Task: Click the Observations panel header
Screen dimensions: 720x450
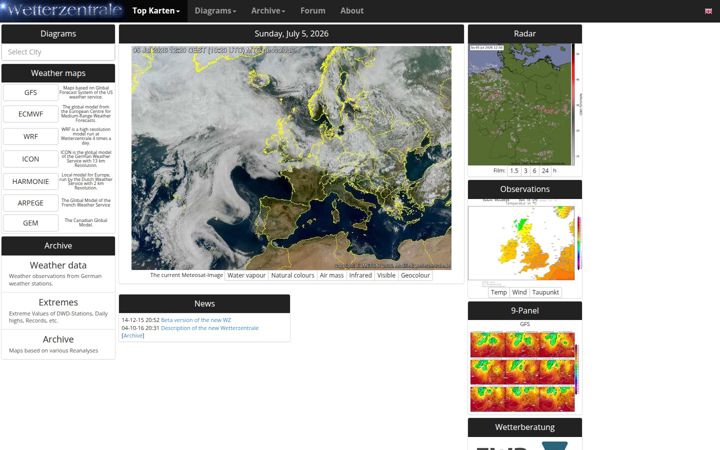Action: coord(525,189)
